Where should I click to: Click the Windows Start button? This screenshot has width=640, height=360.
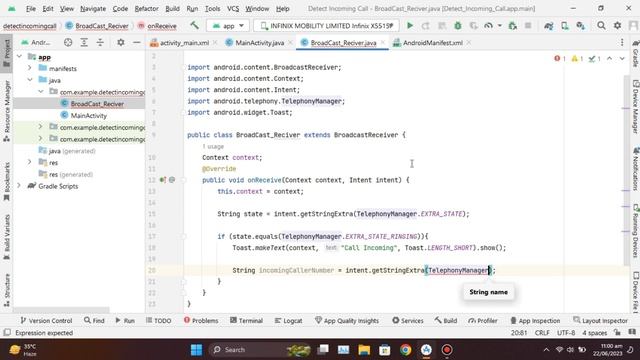(x=196, y=350)
